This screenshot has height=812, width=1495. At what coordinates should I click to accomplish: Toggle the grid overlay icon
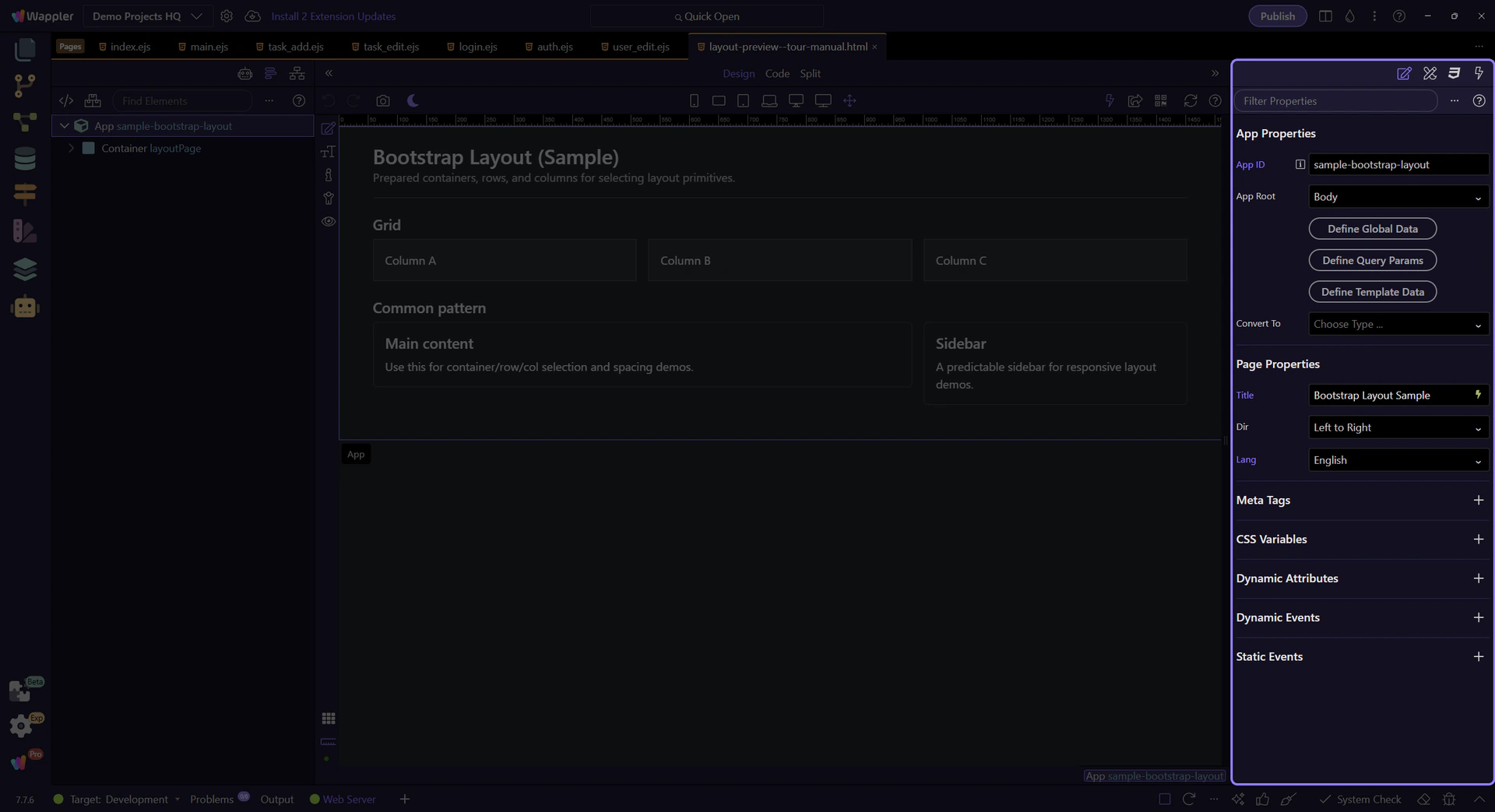click(x=329, y=719)
